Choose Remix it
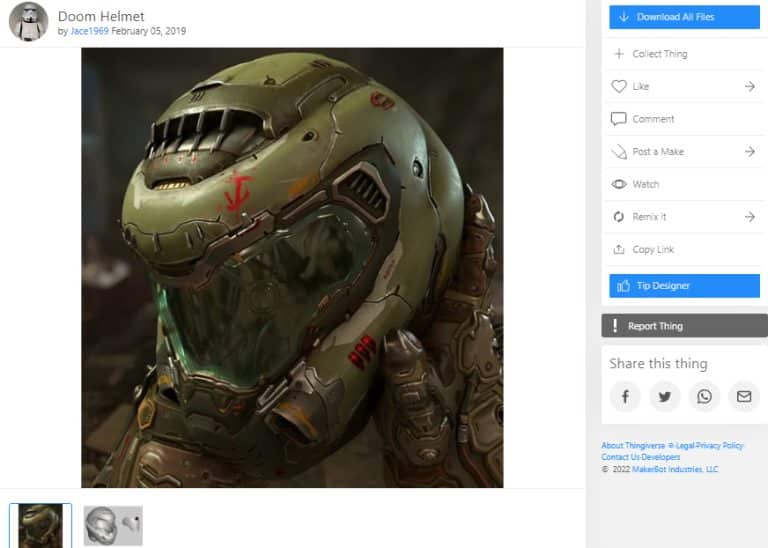This screenshot has width=768, height=548. point(649,216)
